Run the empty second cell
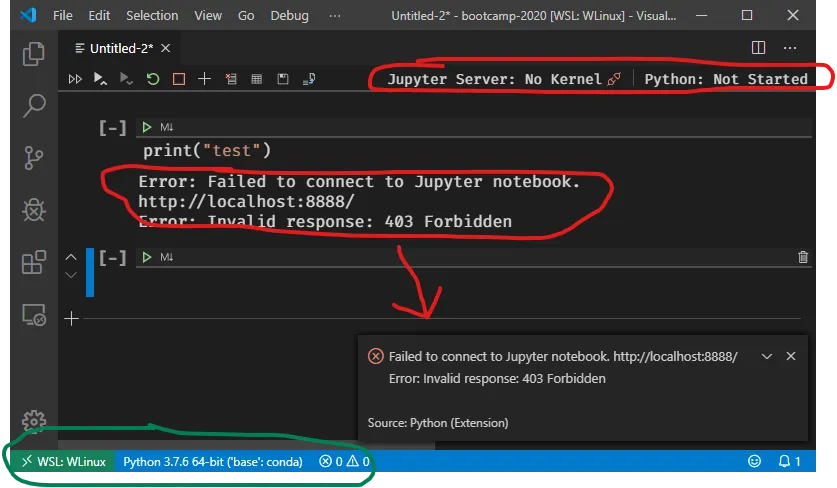837x488 pixels. pos(147,257)
